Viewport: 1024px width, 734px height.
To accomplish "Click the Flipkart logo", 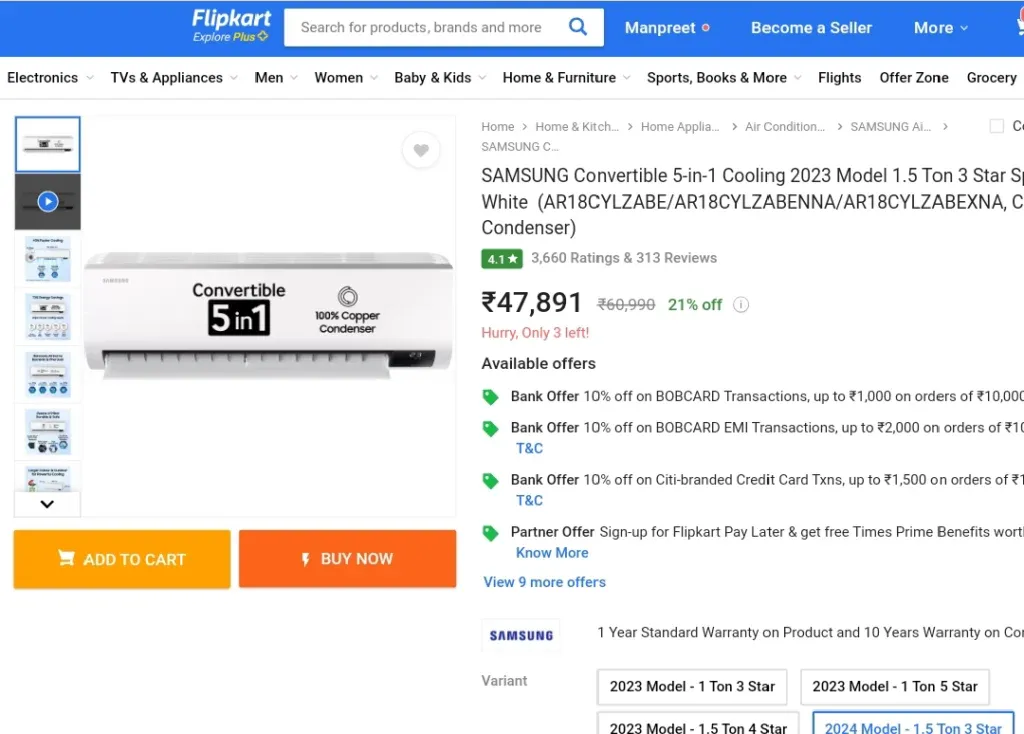I will tap(231, 18).
